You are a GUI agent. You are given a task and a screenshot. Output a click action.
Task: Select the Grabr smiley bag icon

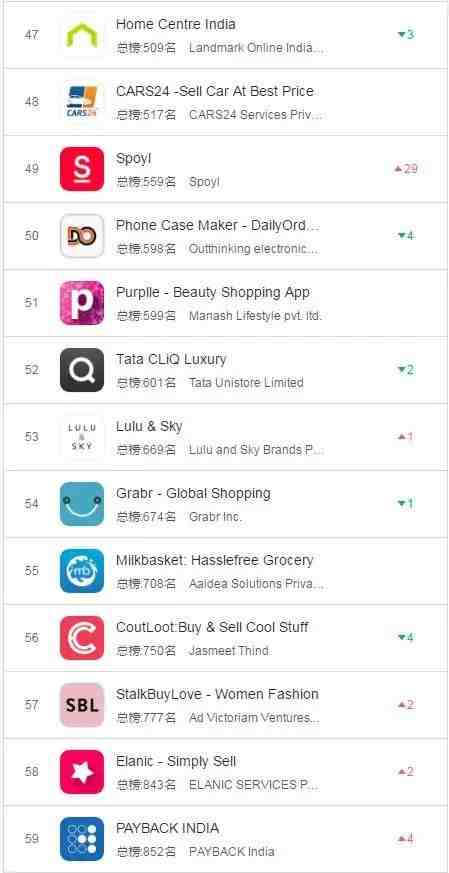(x=82, y=504)
